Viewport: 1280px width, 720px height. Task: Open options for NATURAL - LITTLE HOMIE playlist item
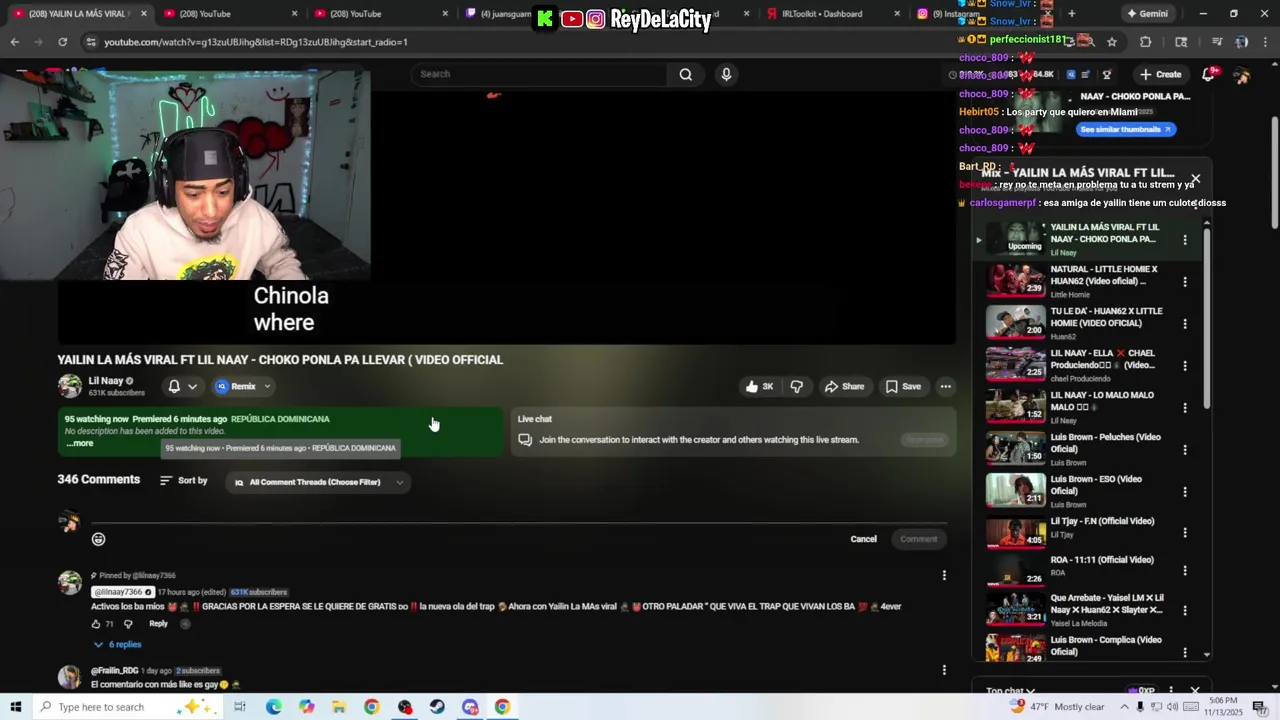tap(1185, 282)
